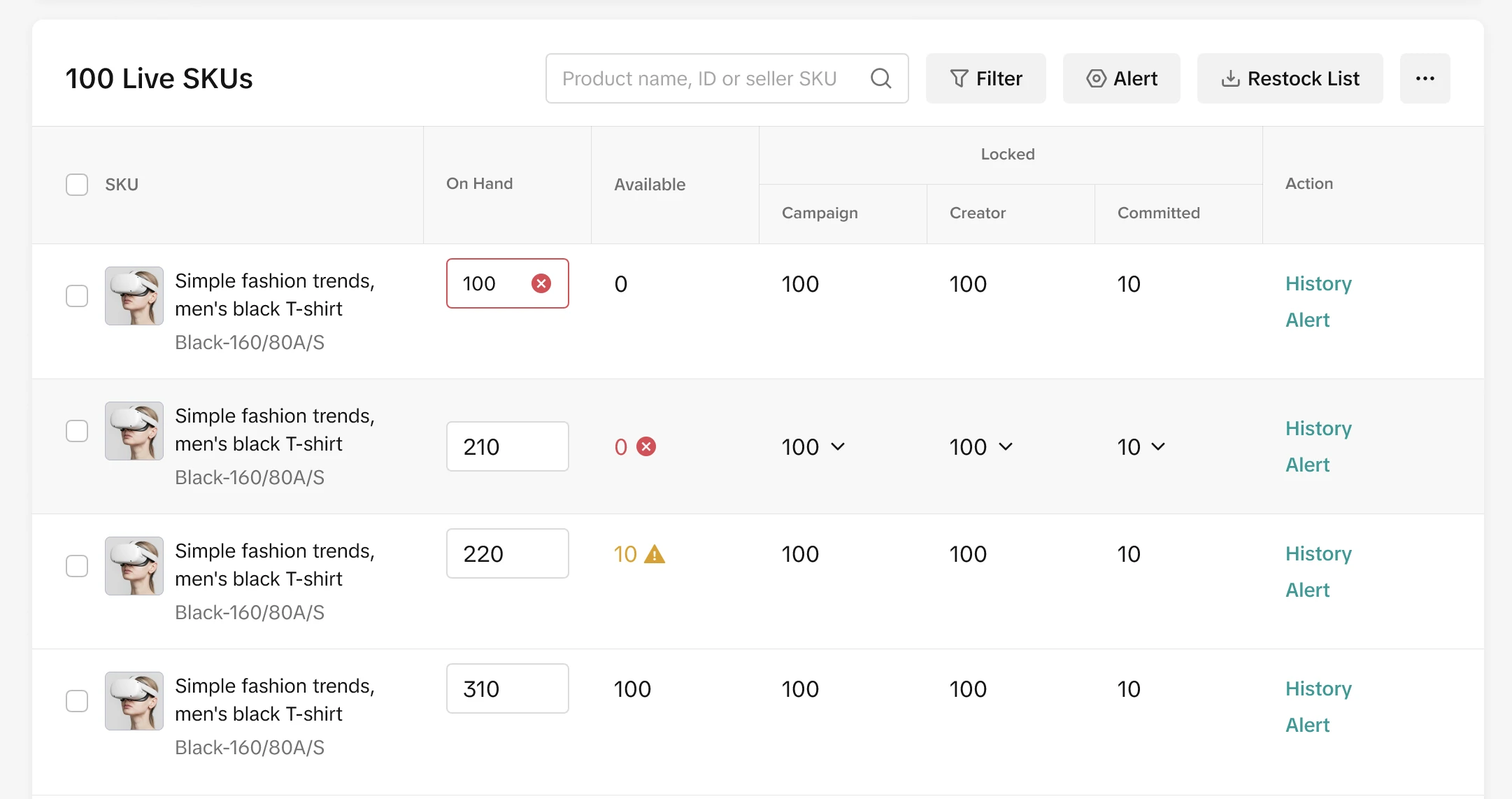Expand the Campaign 100 chevron in second row
1512x799 pixels.
(838, 446)
